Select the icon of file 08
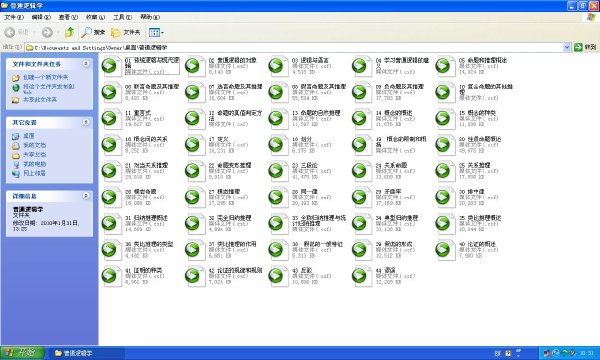The image size is (600, 360). tap(278, 92)
